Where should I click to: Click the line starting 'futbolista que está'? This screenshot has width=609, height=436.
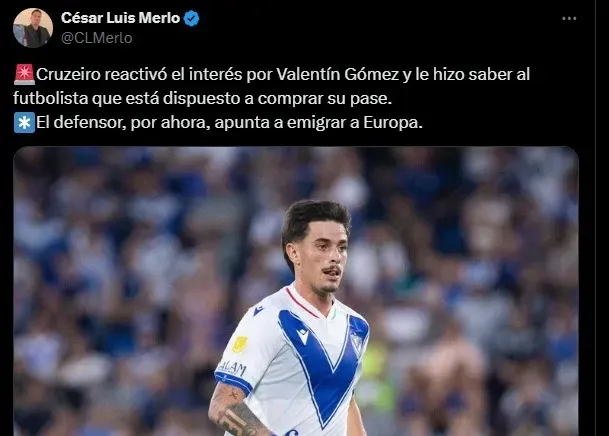click(202, 99)
